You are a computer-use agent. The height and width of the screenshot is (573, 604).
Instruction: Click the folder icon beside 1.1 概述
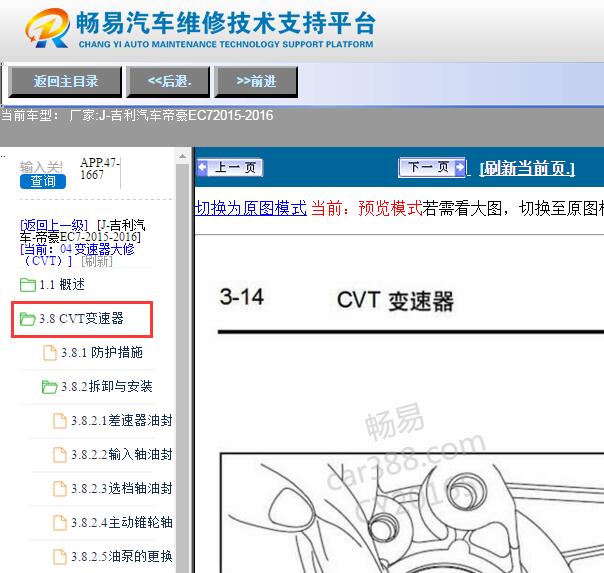28,285
